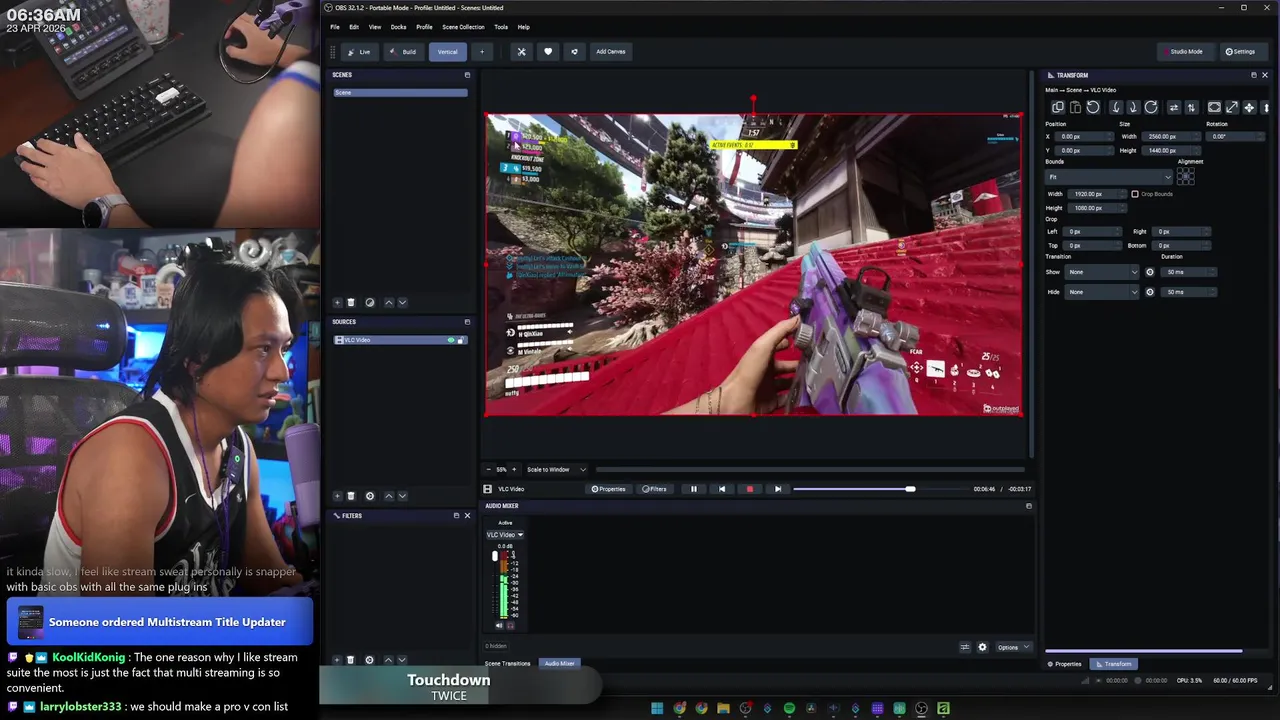Open the Scale to Window dropdown

pyautogui.click(x=556, y=469)
